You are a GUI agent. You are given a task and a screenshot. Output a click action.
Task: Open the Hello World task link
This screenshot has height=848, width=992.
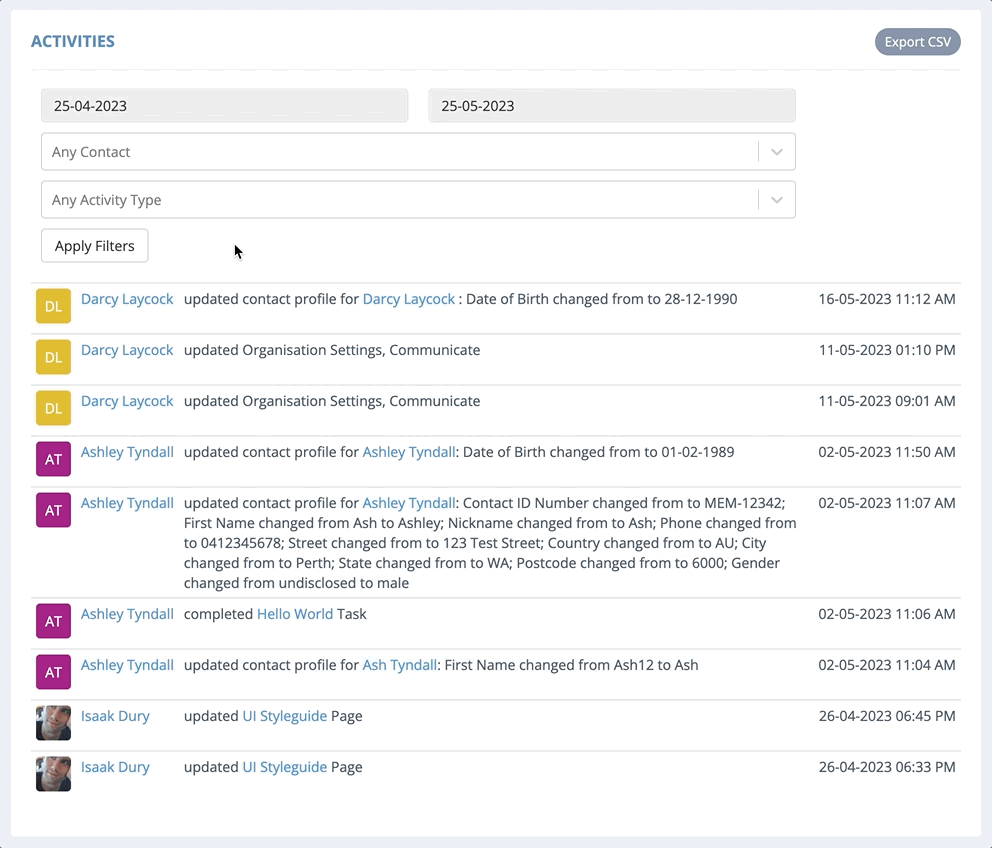tap(295, 614)
